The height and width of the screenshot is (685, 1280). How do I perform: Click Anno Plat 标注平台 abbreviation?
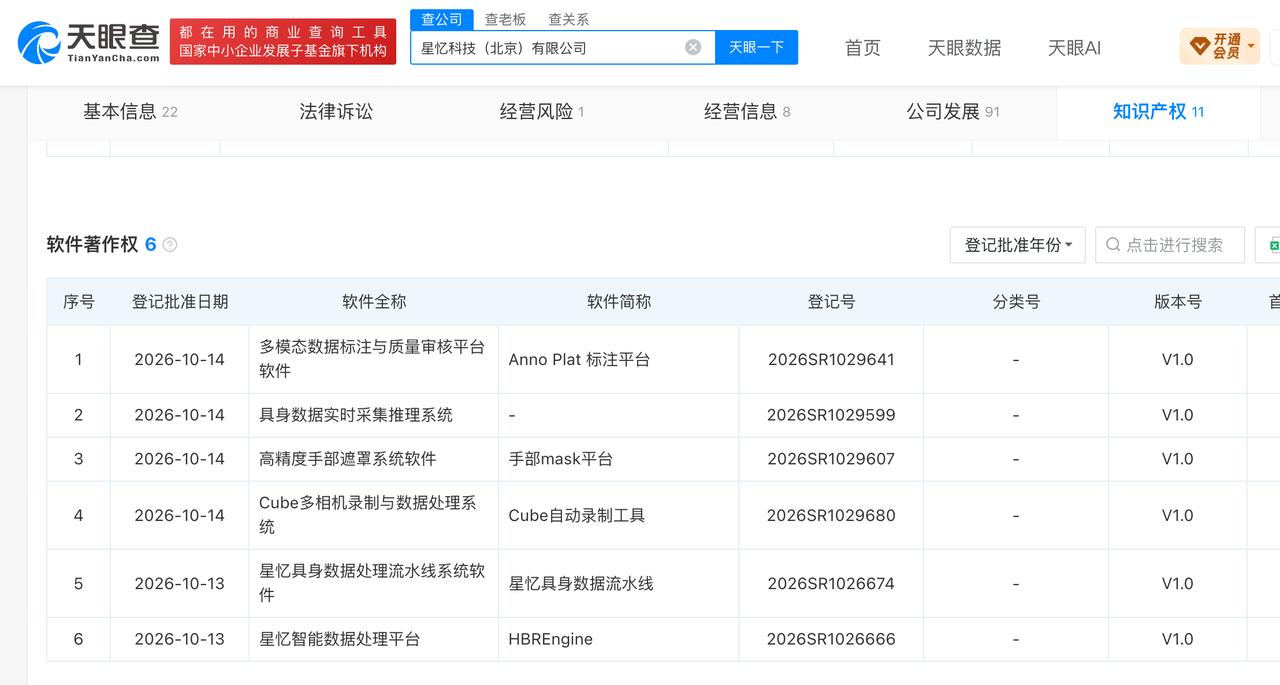pyautogui.click(x=579, y=359)
